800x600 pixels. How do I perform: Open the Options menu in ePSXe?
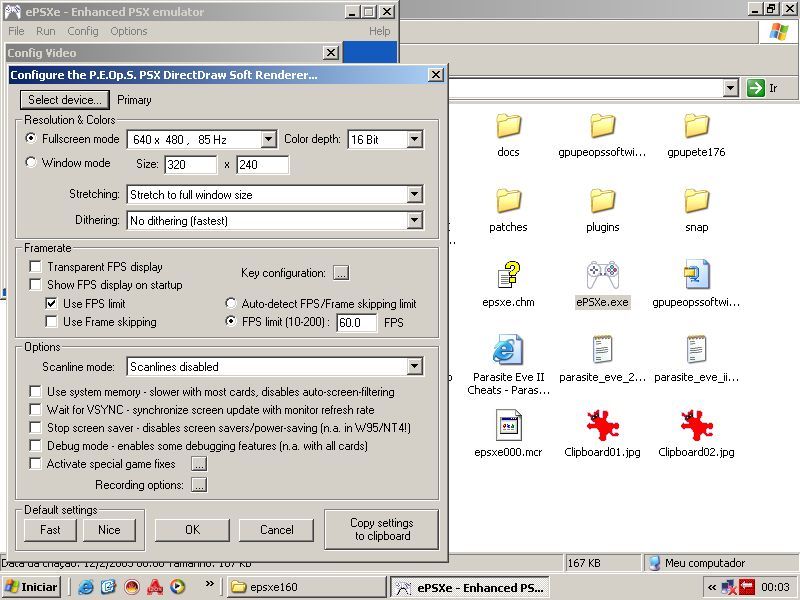129,31
